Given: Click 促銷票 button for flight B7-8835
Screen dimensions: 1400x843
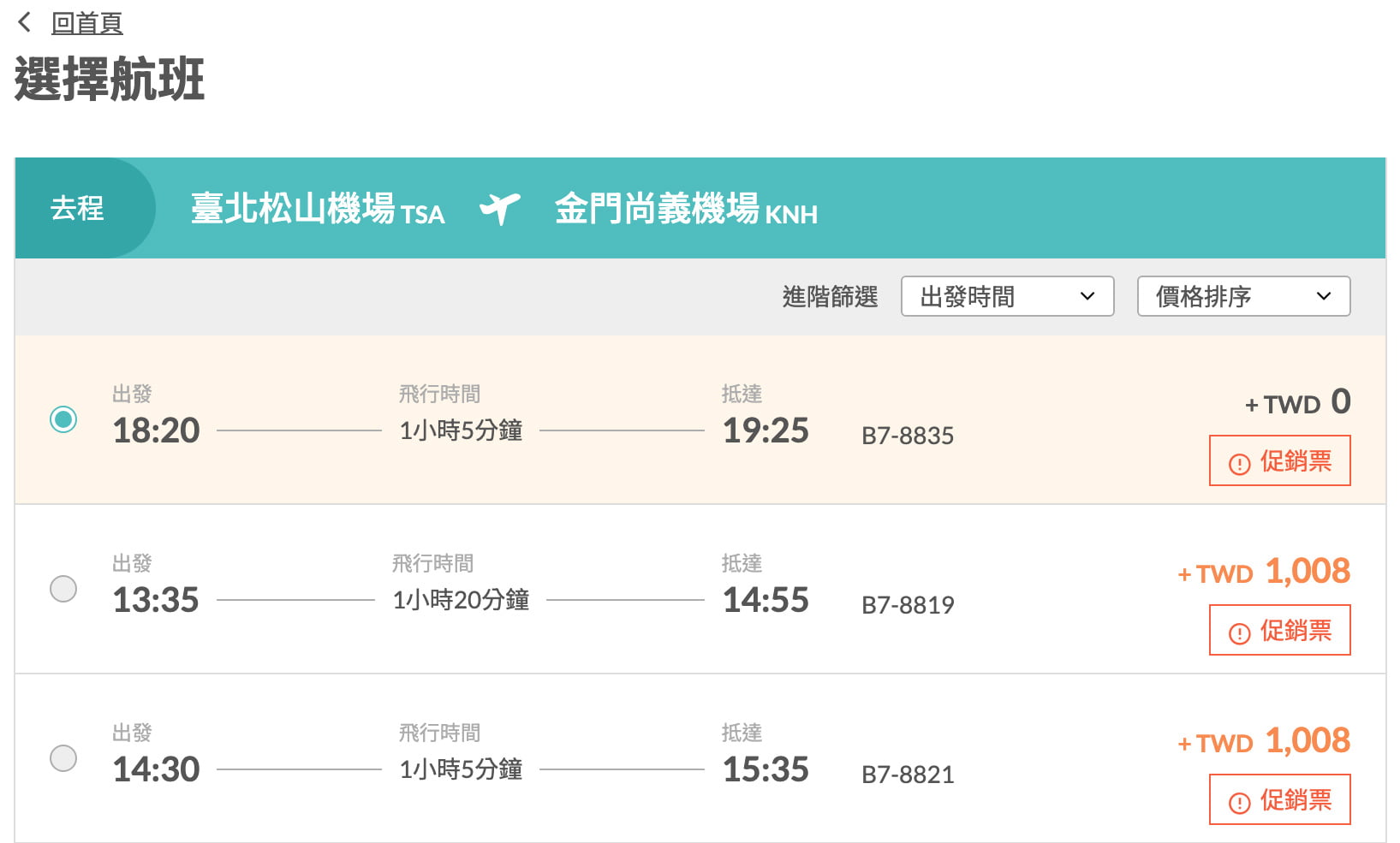Looking at the screenshot, I should click(x=1279, y=461).
